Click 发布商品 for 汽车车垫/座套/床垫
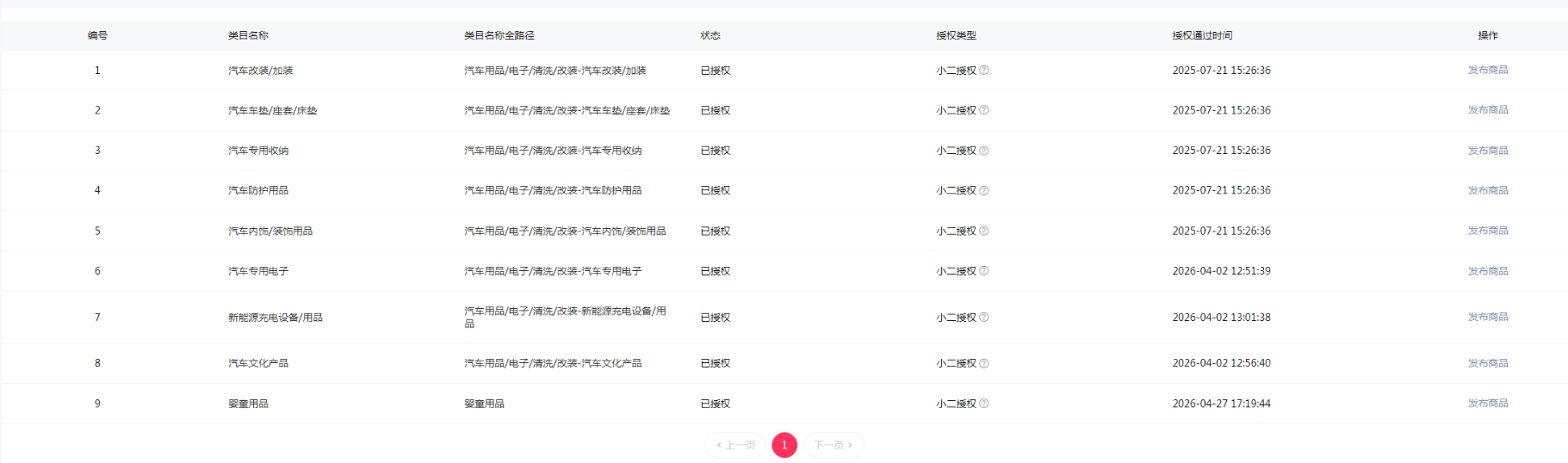The height and width of the screenshot is (463, 1568). coord(1488,110)
